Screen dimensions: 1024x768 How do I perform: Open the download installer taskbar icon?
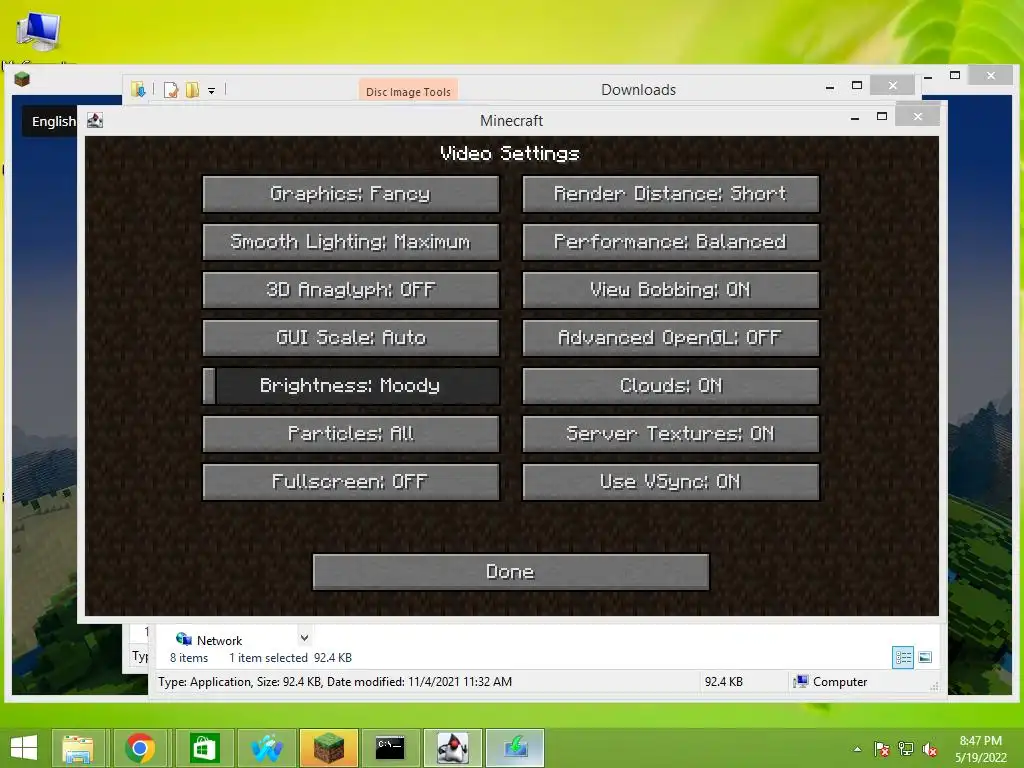[515, 748]
